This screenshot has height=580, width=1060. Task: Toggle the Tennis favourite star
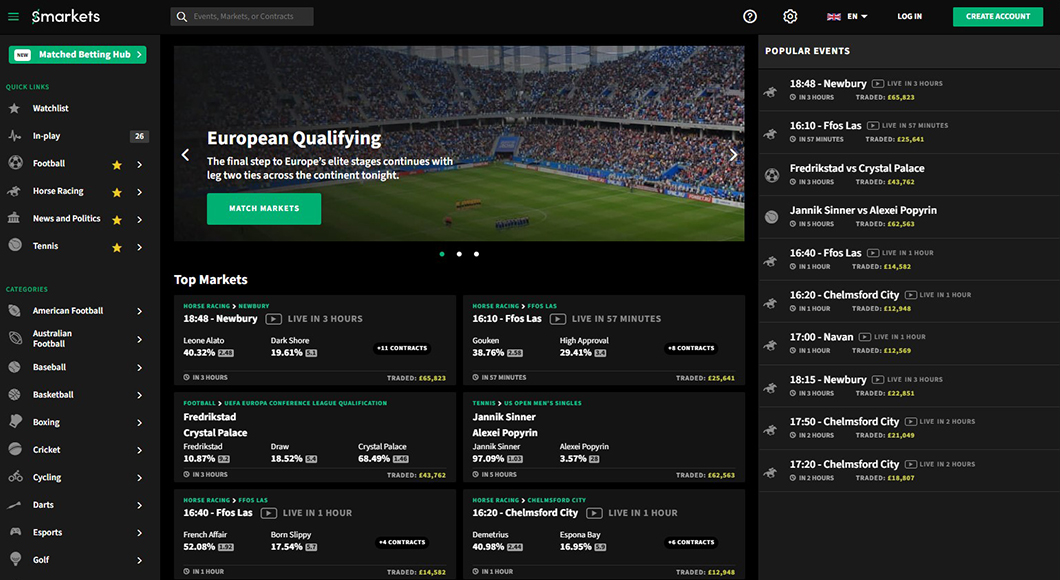(x=117, y=247)
